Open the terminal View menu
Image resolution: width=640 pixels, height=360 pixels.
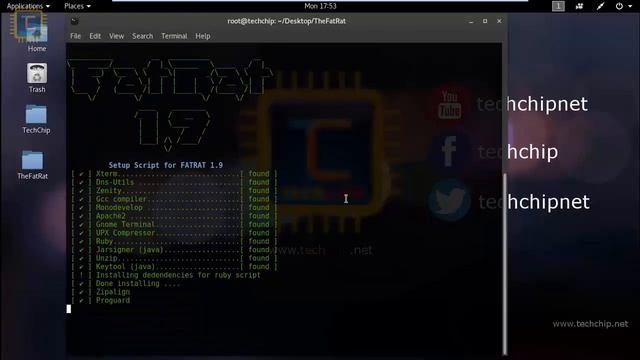116,36
